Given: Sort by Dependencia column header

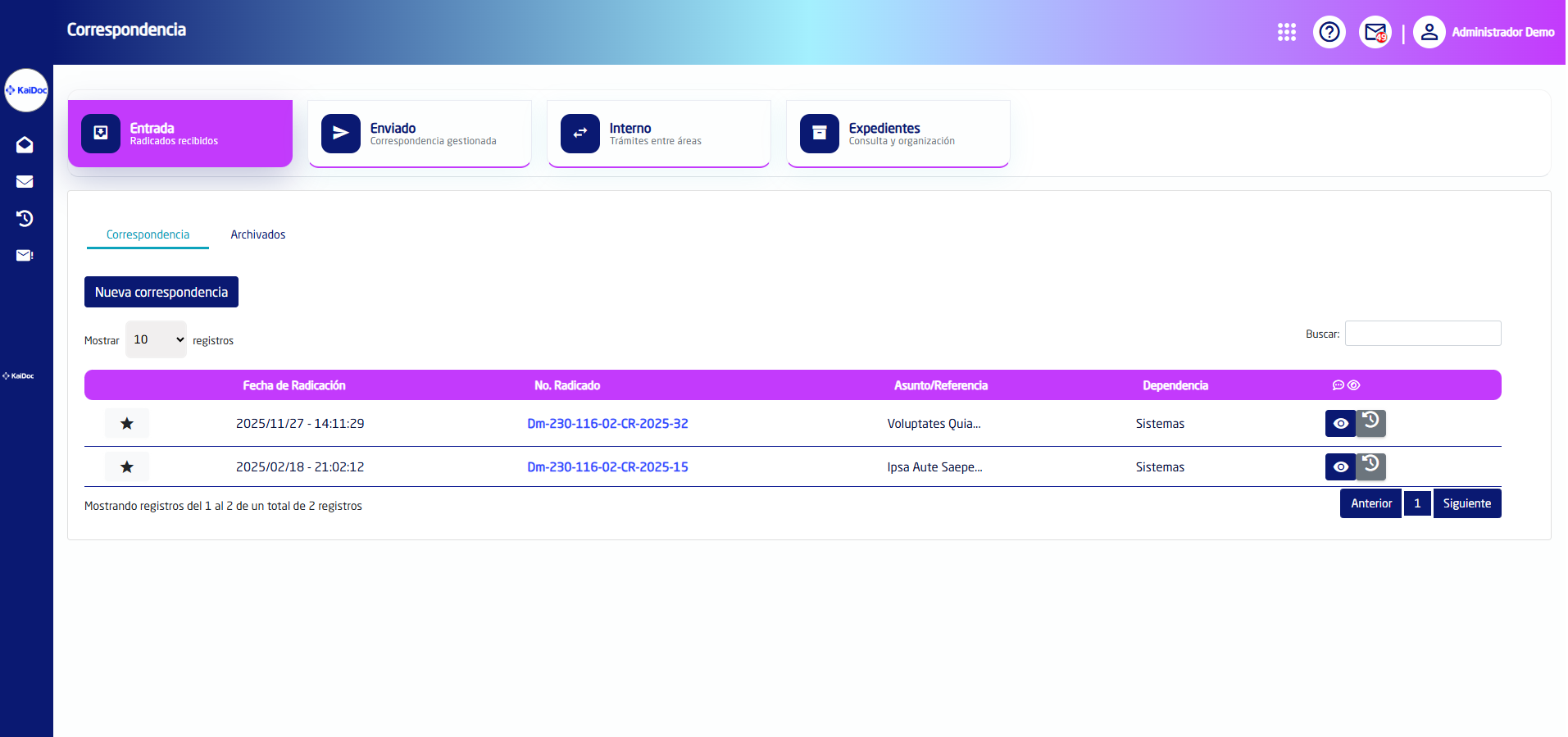Looking at the screenshot, I should [1175, 385].
